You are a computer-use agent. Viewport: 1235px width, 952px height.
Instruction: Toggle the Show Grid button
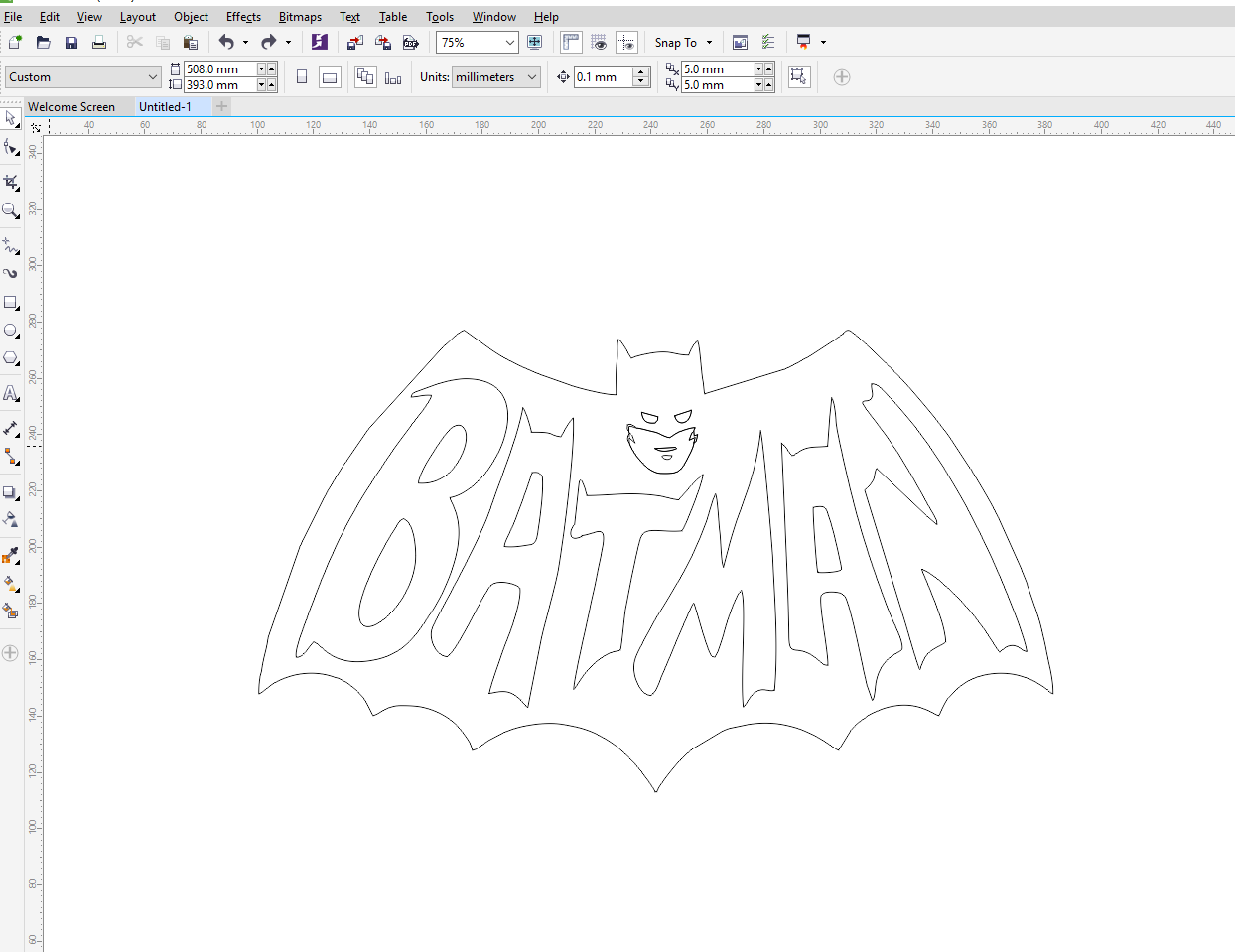tap(599, 42)
